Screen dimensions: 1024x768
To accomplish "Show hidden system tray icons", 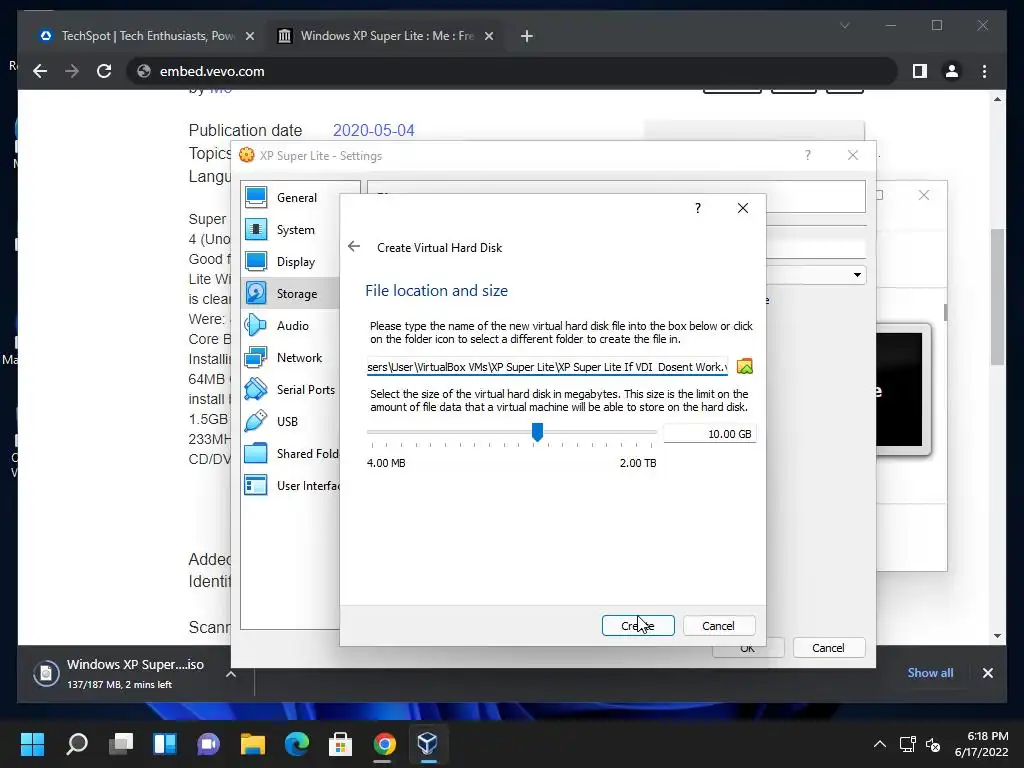I will coord(880,744).
